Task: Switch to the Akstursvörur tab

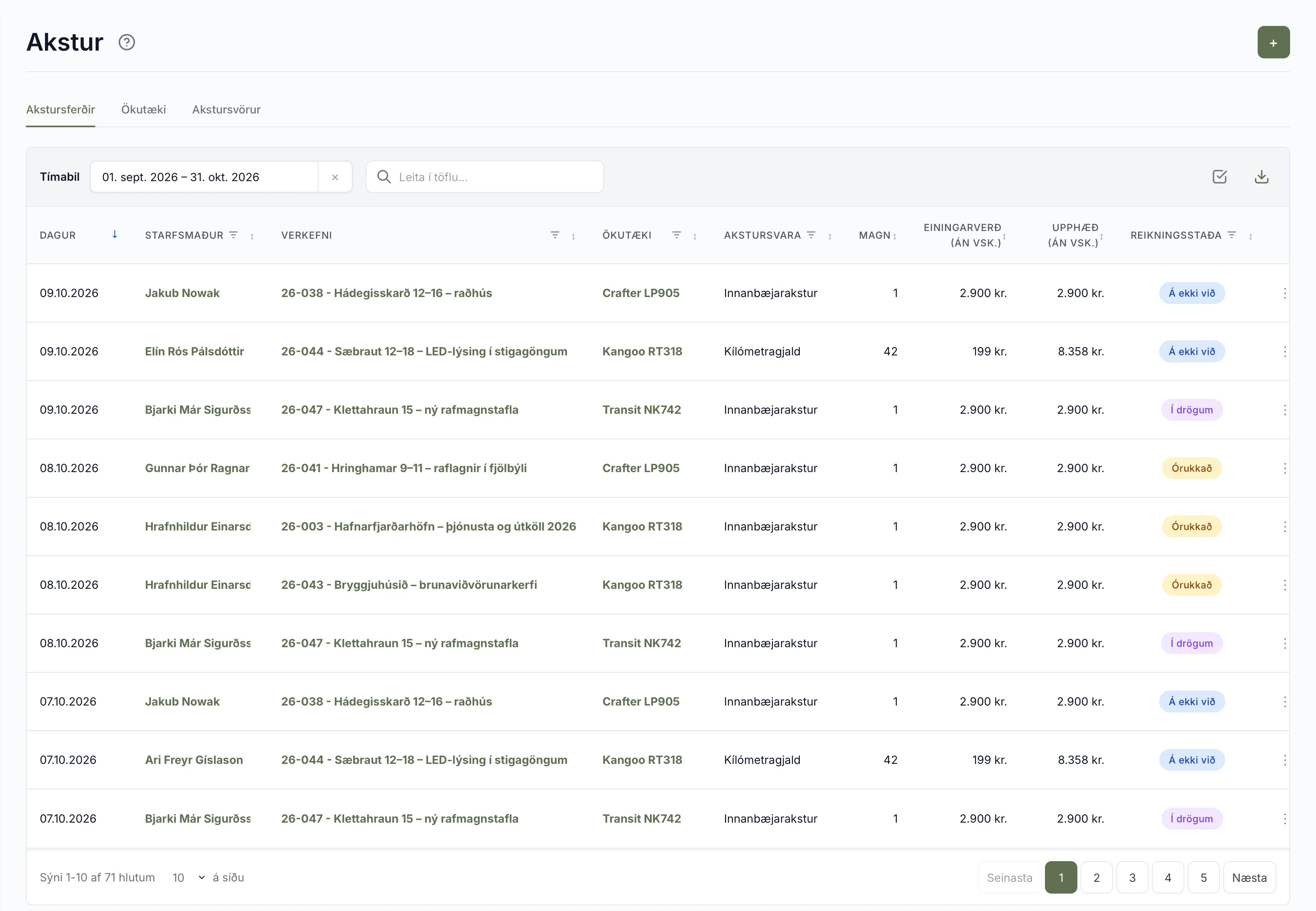Action: coord(226,109)
